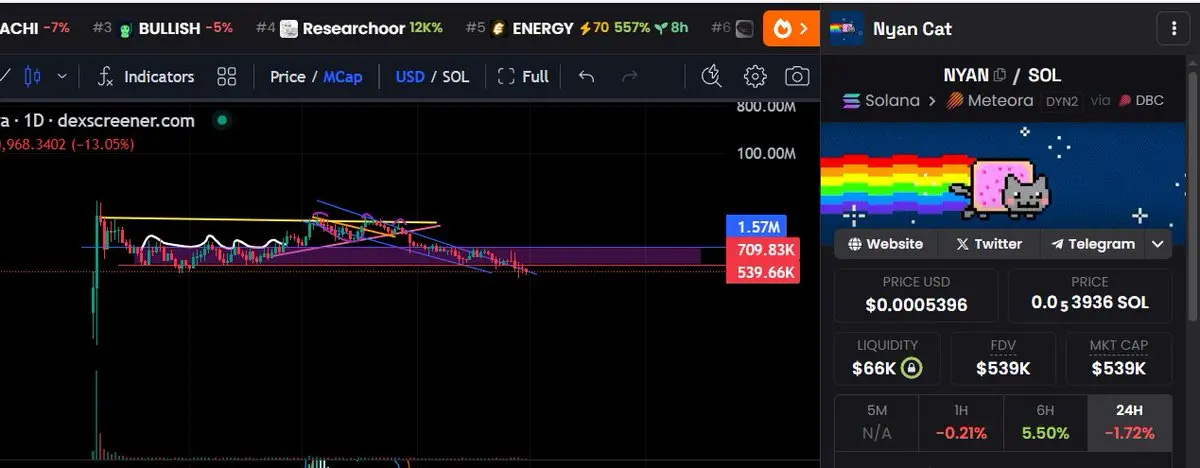The height and width of the screenshot is (468, 1200).
Task: Click the 539.66K red price label
Action: (762, 272)
